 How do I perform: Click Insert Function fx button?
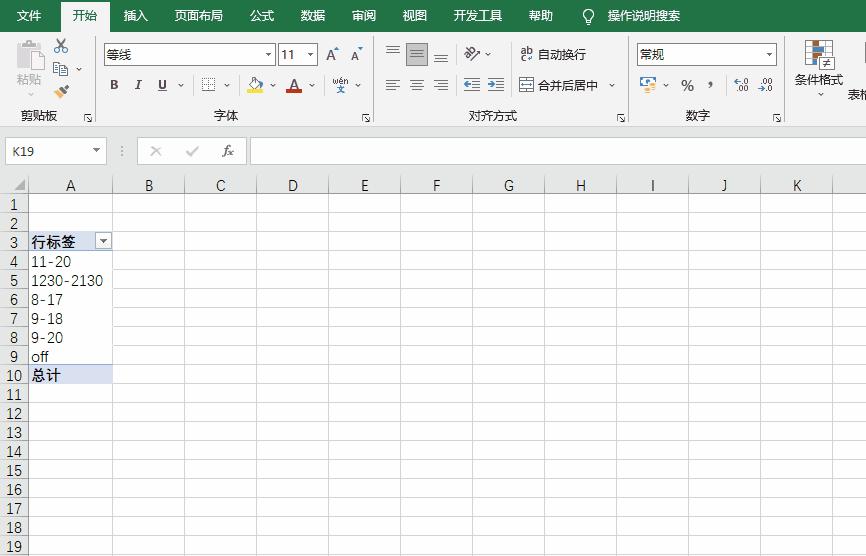[x=228, y=151]
